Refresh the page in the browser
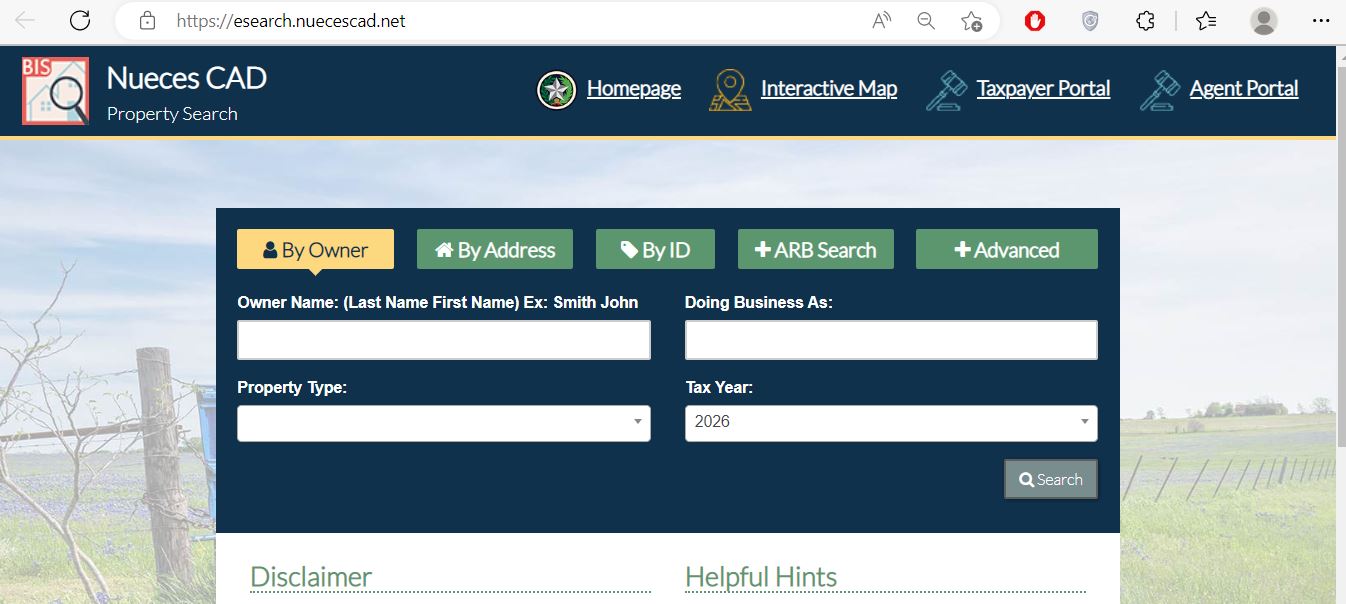The image size is (1346, 604). click(x=80, y=21)
